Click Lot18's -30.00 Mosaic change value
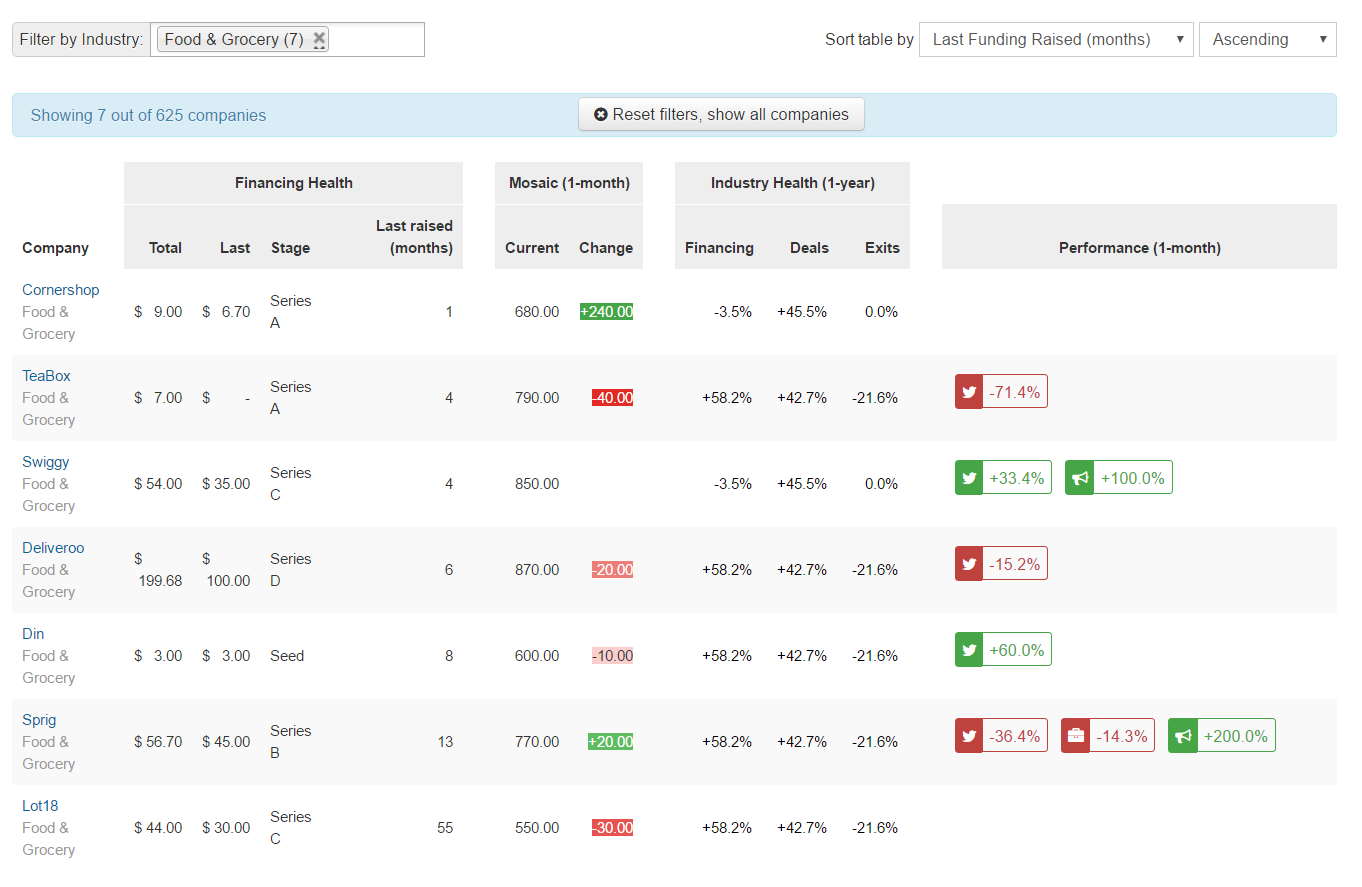 [612, 828]
